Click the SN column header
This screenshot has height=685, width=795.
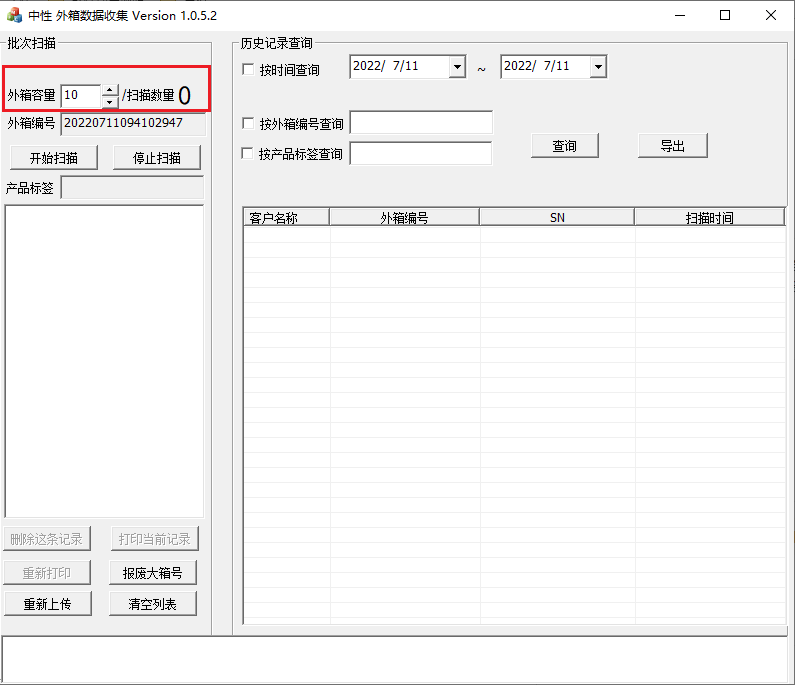point(557,218)
